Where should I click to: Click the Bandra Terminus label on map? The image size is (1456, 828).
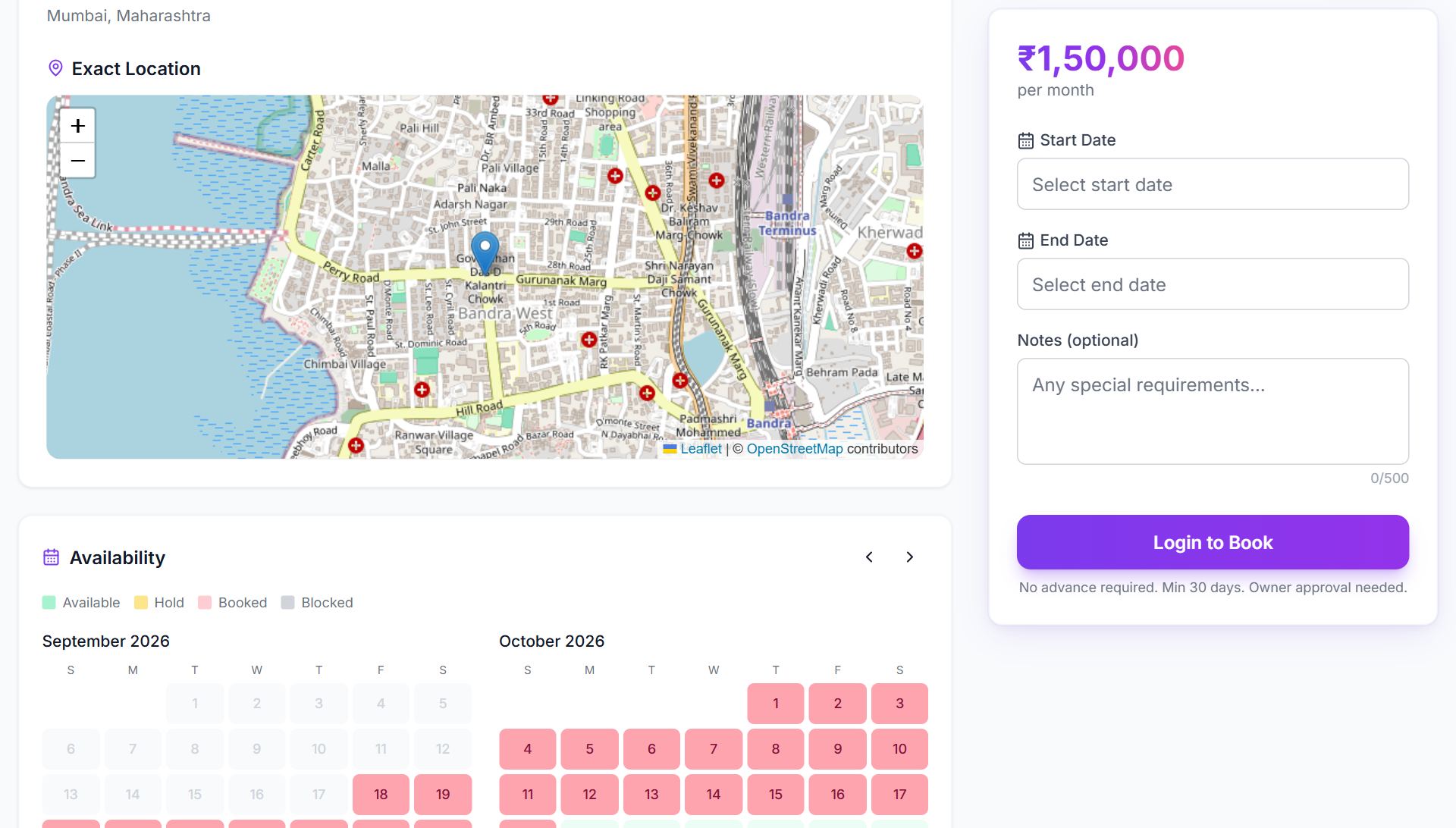point(787,223)
